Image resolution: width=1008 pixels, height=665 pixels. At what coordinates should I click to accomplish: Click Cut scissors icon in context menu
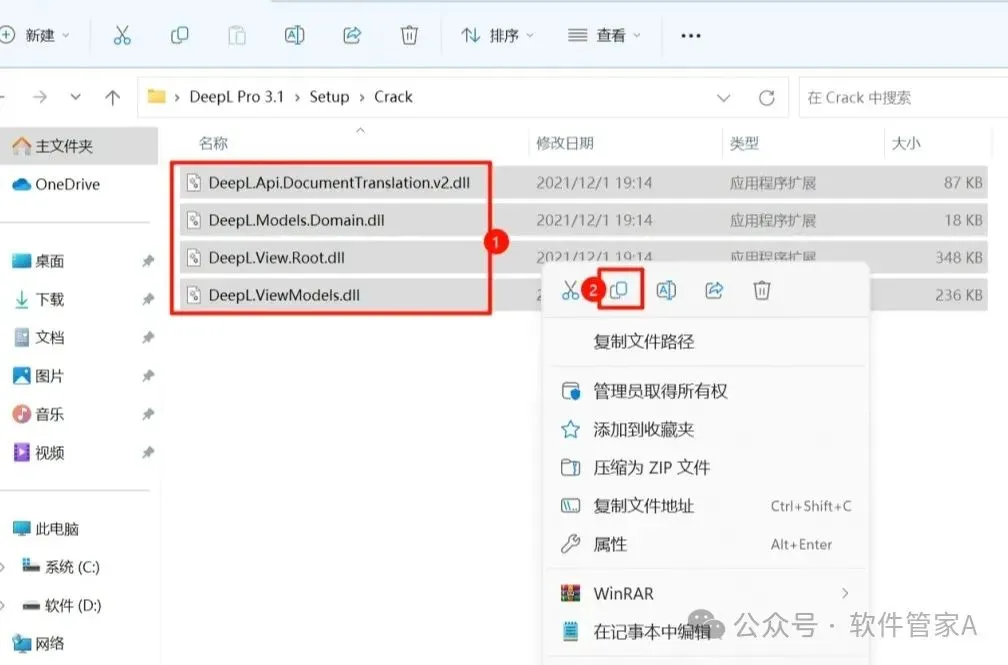570,291
